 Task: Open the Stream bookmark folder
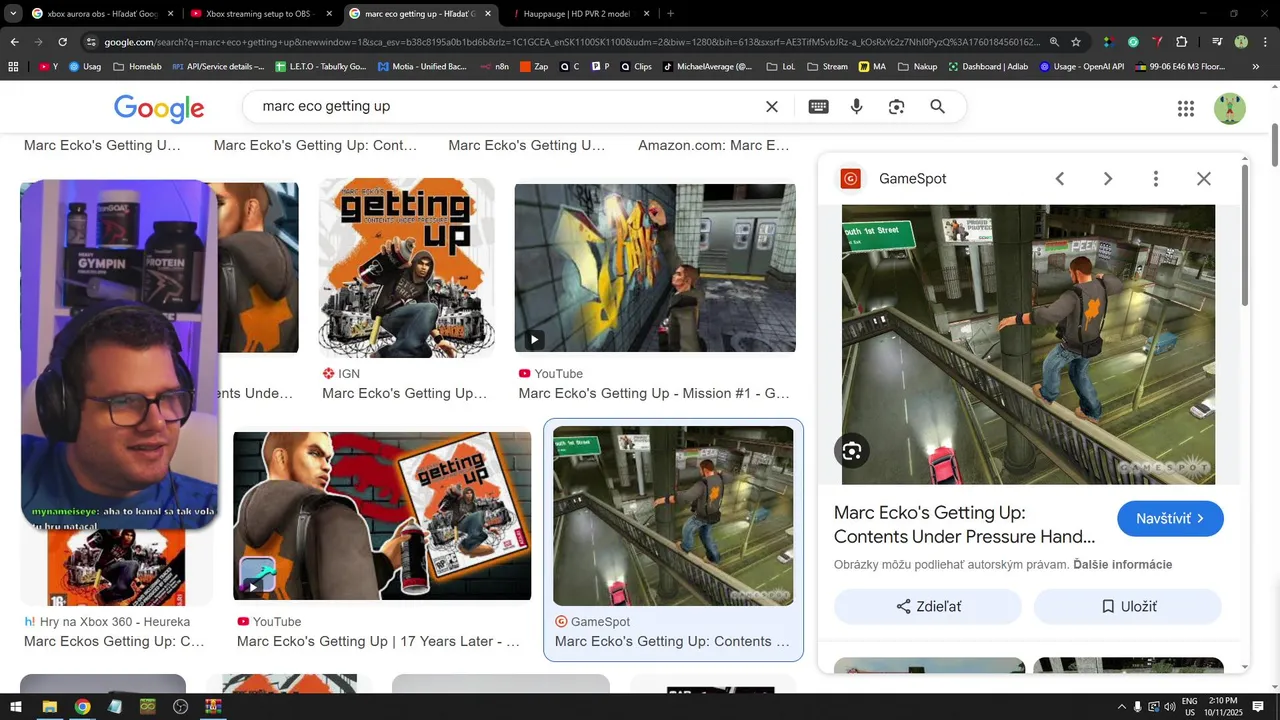tap(827, 67)
